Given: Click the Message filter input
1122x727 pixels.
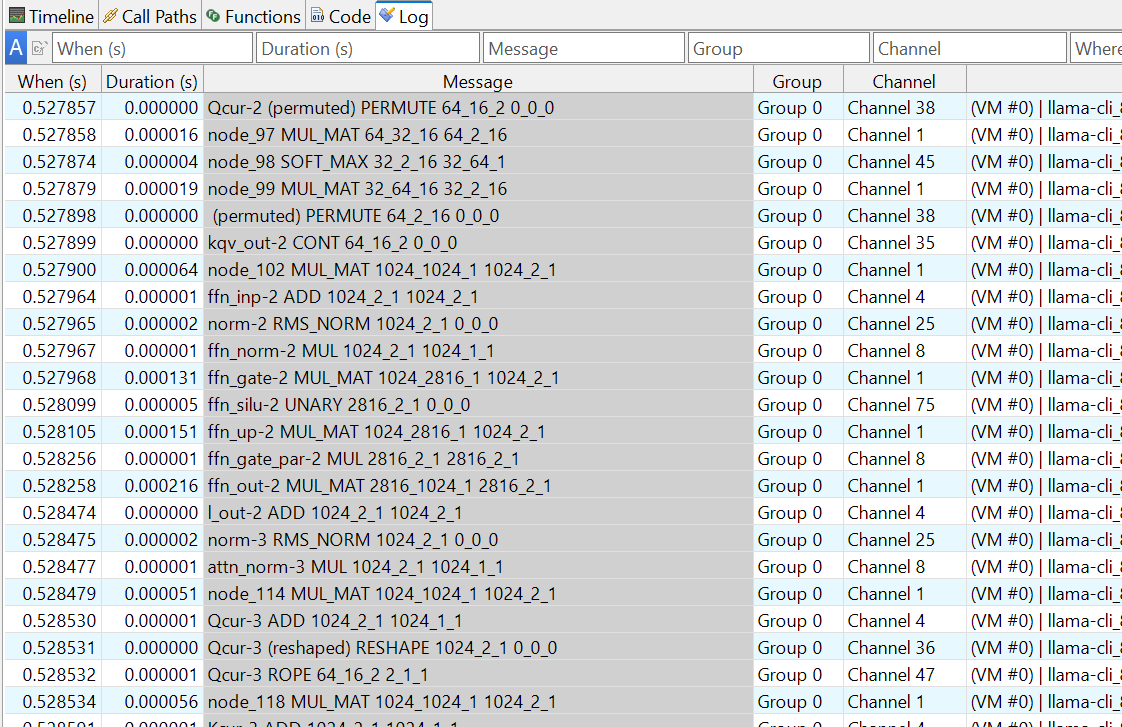Looking at the screenshot, I should pos(584,48).
